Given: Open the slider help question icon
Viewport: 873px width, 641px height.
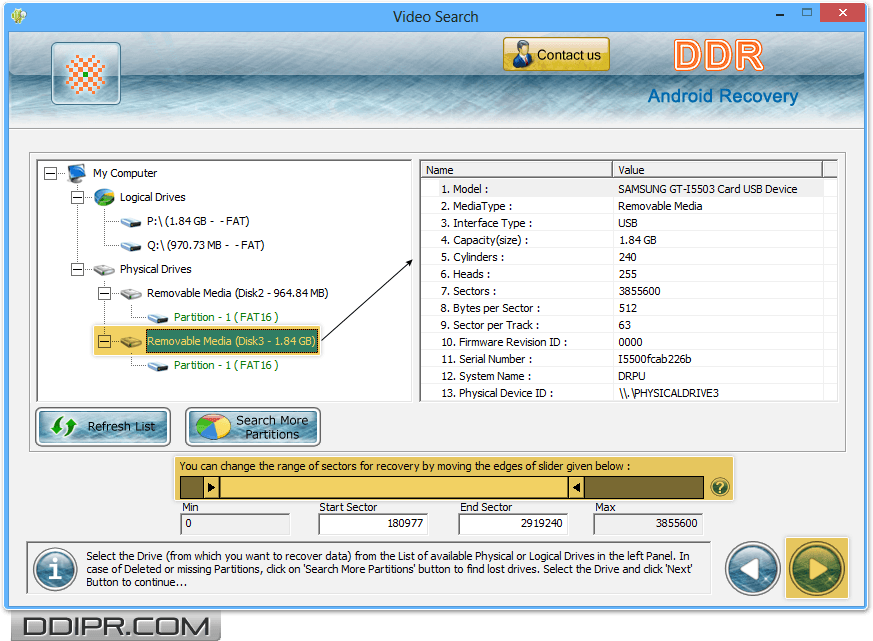Looking at the screenshot, I should click(719, 487).
